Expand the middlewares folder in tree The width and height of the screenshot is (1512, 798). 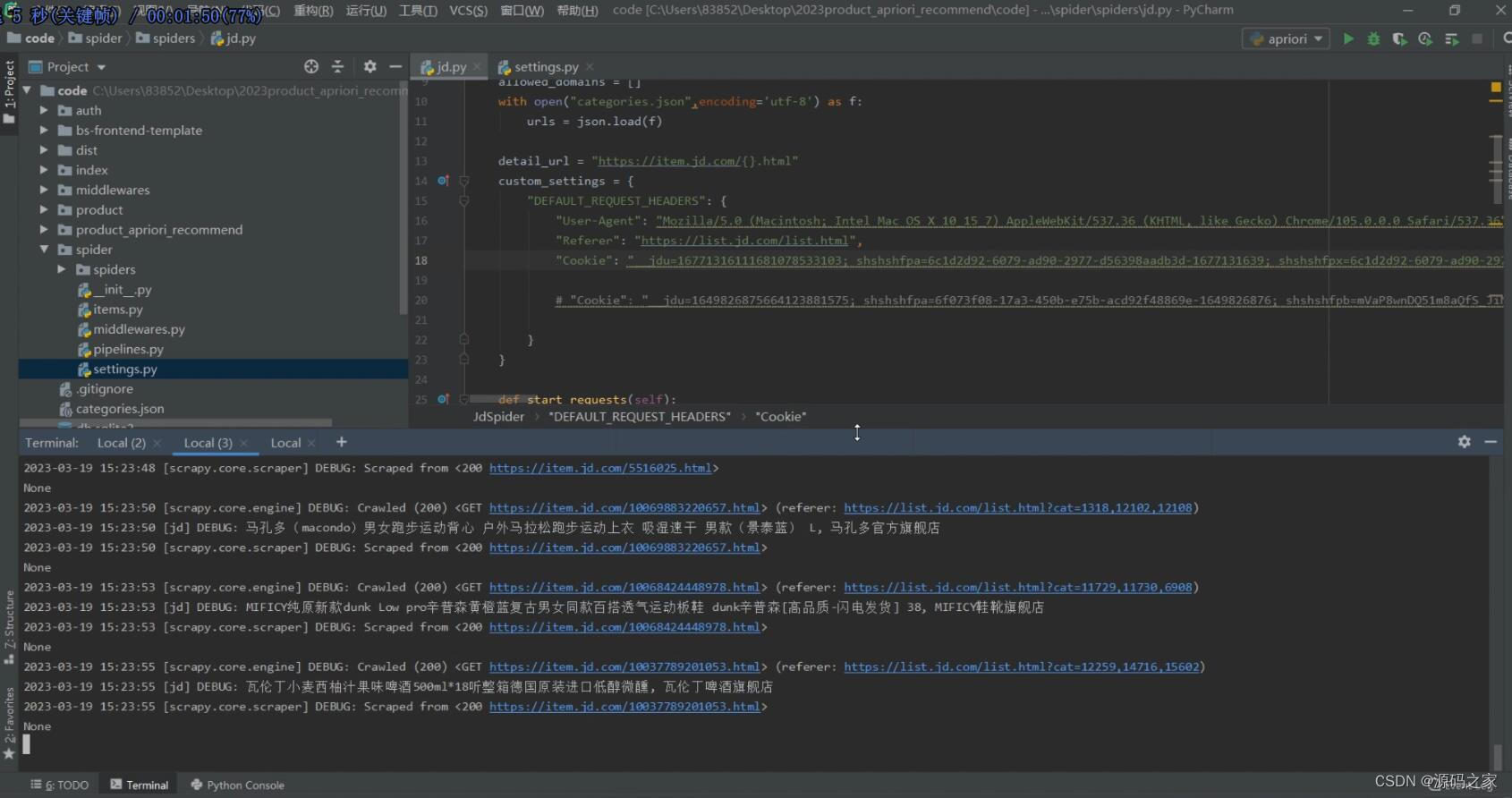(x=44, y=190)
